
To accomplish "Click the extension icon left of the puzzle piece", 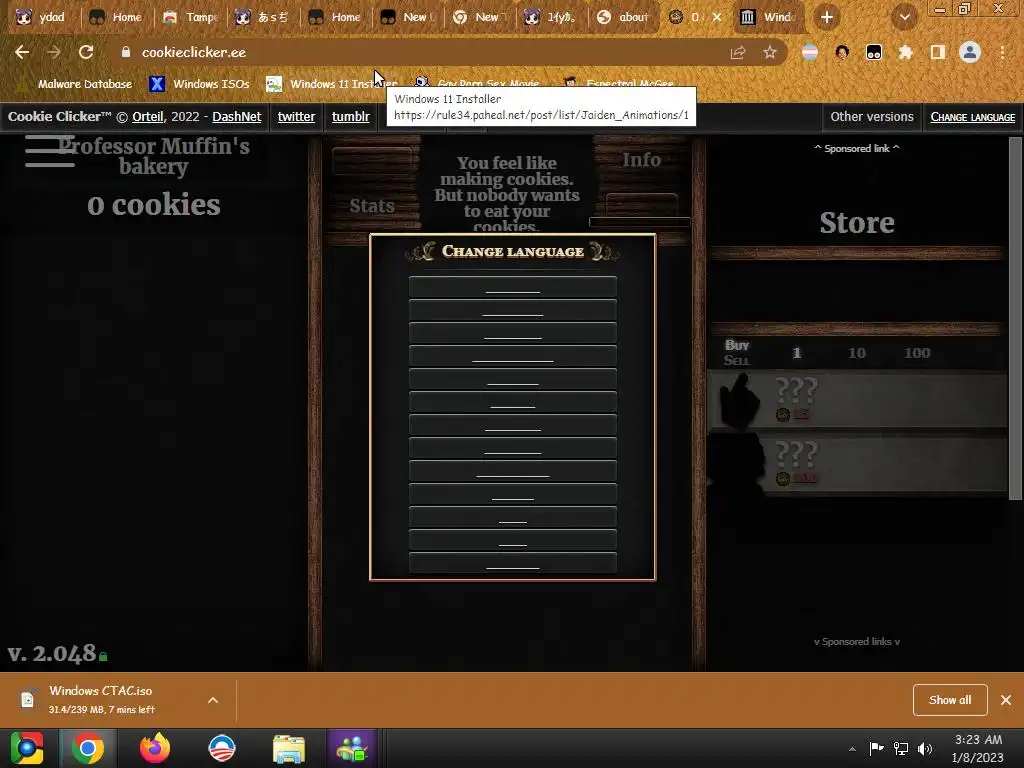I will [x=874, y=53].
